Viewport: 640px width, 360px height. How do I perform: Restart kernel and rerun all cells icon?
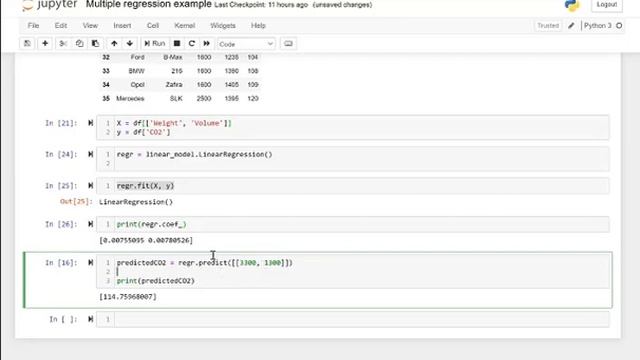click(x=207, y=44)
